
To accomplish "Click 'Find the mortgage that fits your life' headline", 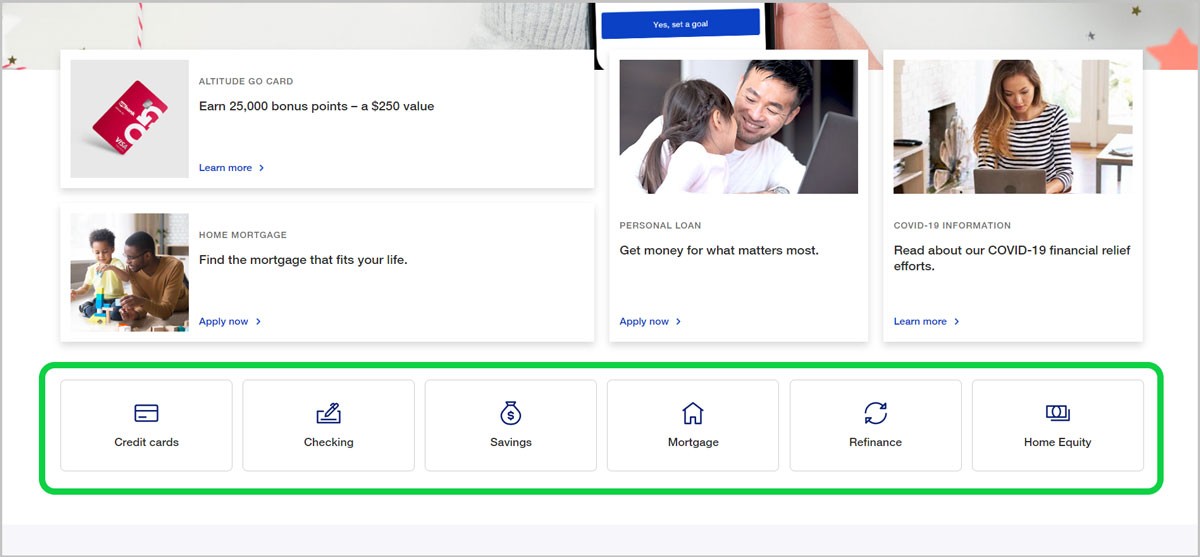I will pos(303,260).
